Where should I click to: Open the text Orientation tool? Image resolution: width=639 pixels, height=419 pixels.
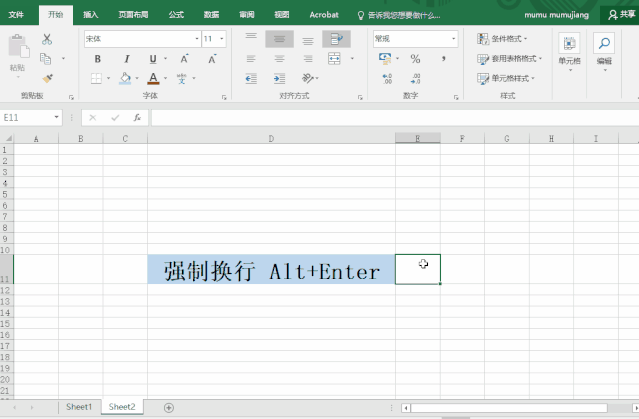pyautogui.click(x=308, y=78)
